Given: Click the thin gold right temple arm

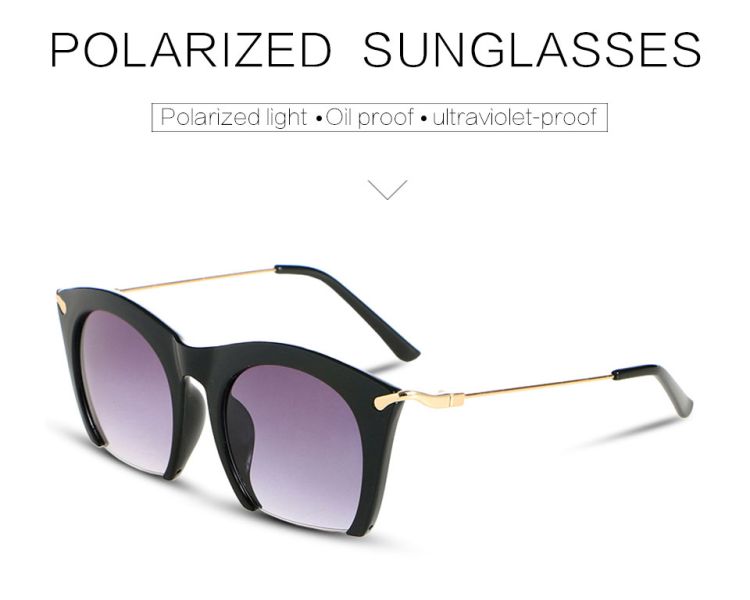Looking at the screenshot, I should (539, 386).
